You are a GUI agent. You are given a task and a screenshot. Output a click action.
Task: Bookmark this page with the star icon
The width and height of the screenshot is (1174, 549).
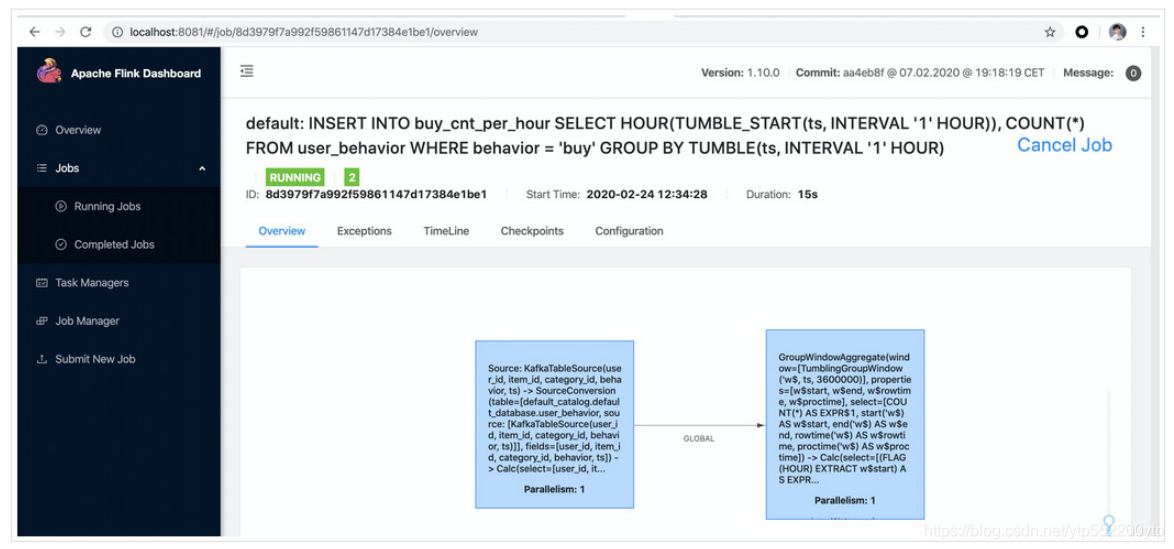pyautogui.click(x=1050, y=32)
